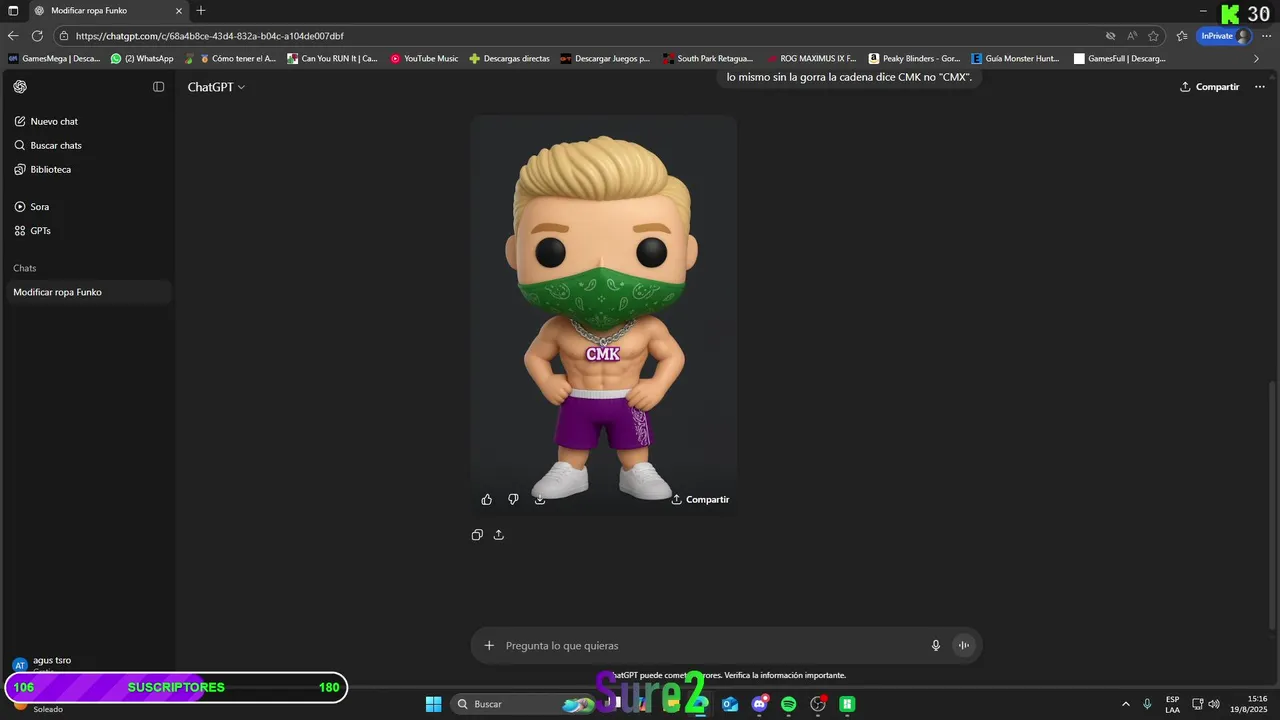The height and width of the screenshot is (720, 1280).
Task: Select the Modificar ropa Funko browser tab
Action: (x=108, y=10)
